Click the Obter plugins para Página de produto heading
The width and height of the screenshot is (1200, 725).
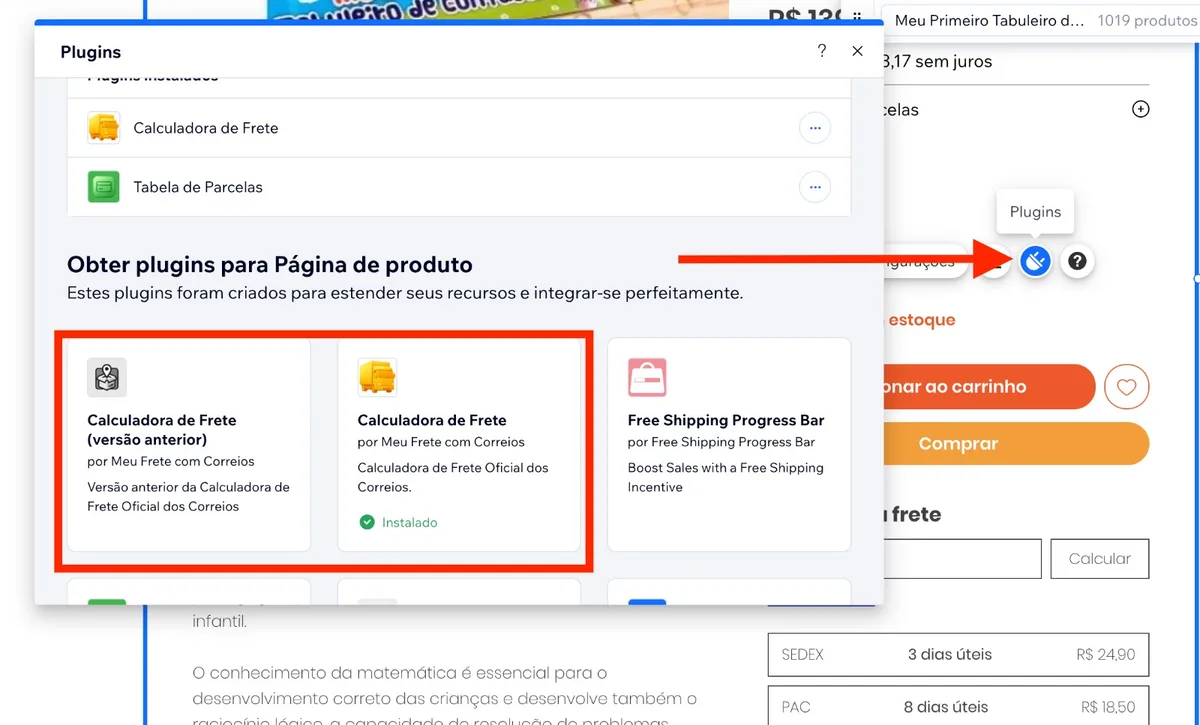270,265
